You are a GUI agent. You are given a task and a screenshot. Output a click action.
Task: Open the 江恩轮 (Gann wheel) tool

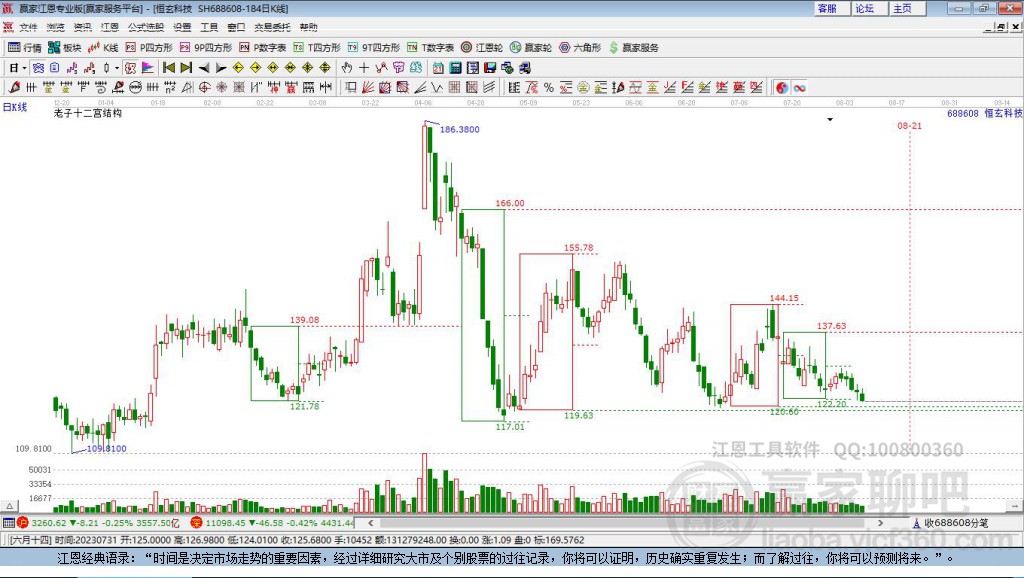point(482,47)
